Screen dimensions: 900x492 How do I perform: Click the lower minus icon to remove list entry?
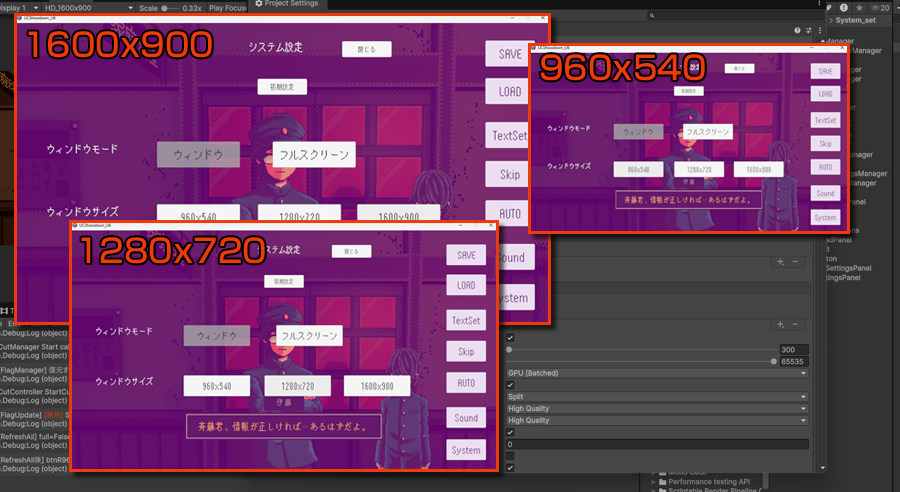click(795, 324)
